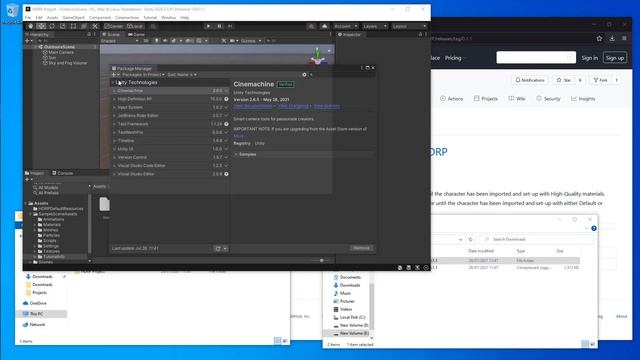Open the Window menu
This screenshot has height=360, width=640.
(x=169, y=18)
